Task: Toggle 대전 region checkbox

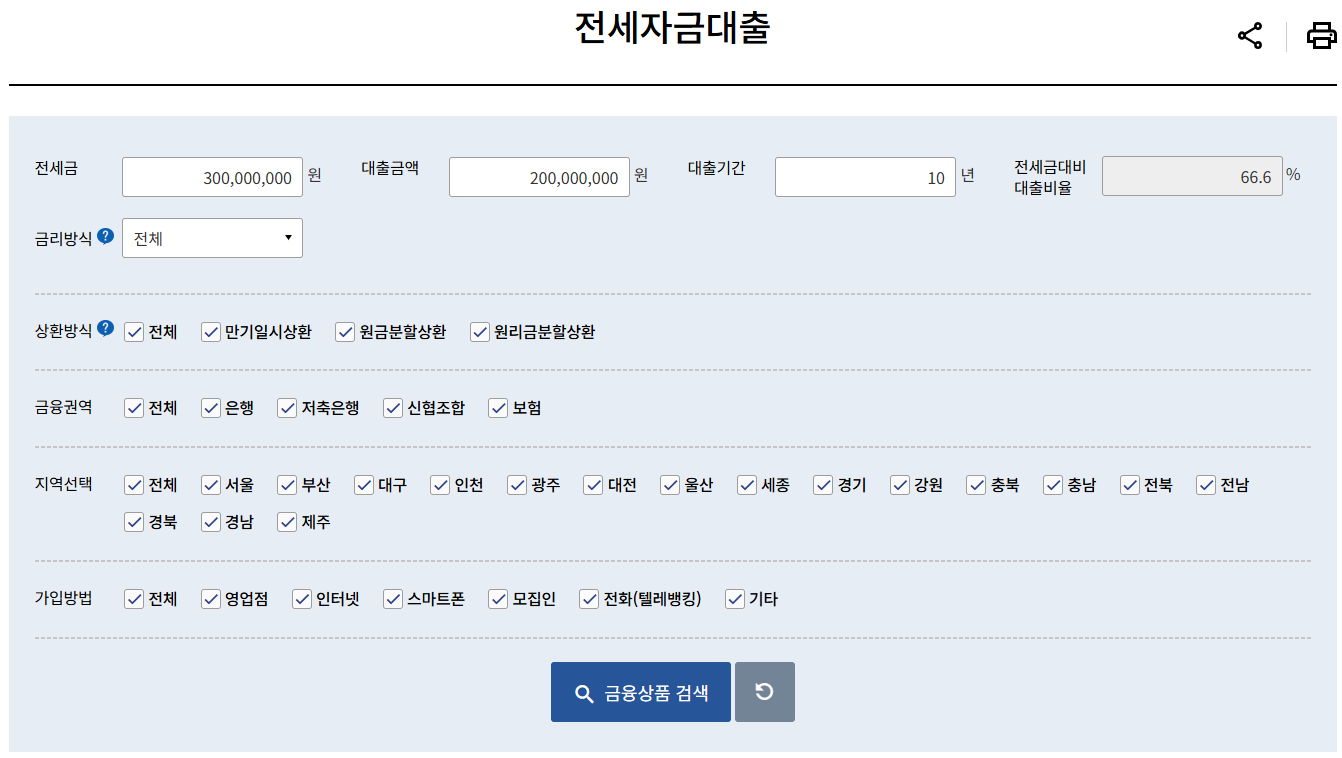Action: click(x=594, y=485)
